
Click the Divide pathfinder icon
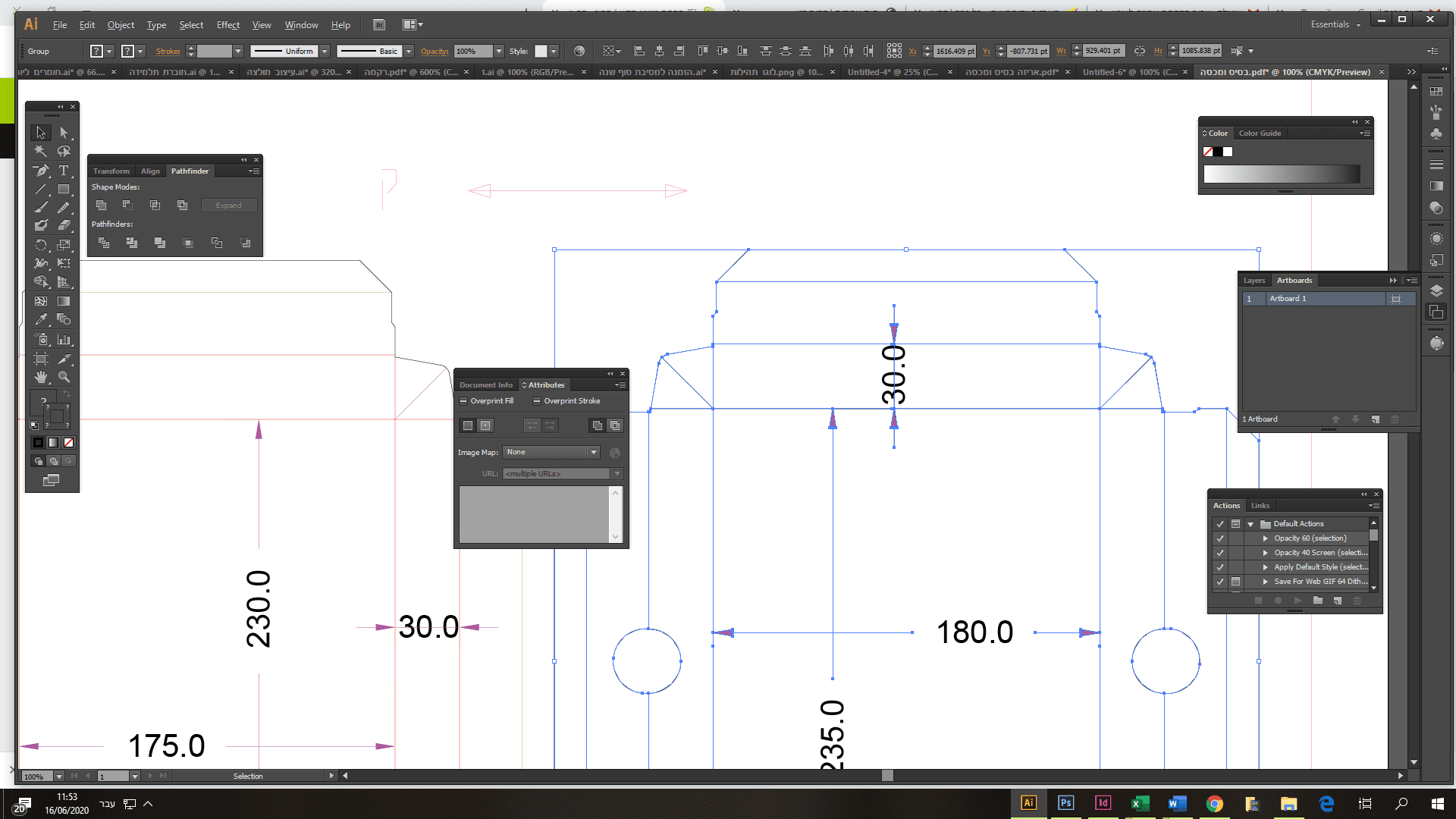pyautogui.click(x=104, y=243)
